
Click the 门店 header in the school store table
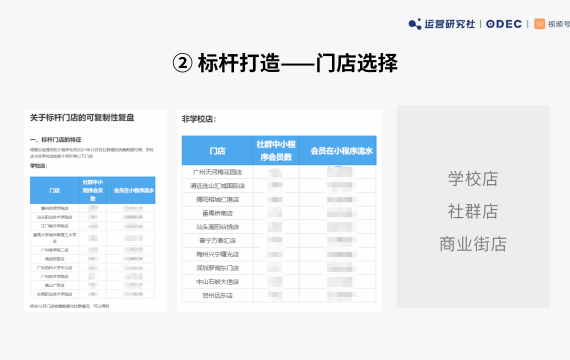tap(55, 190)
